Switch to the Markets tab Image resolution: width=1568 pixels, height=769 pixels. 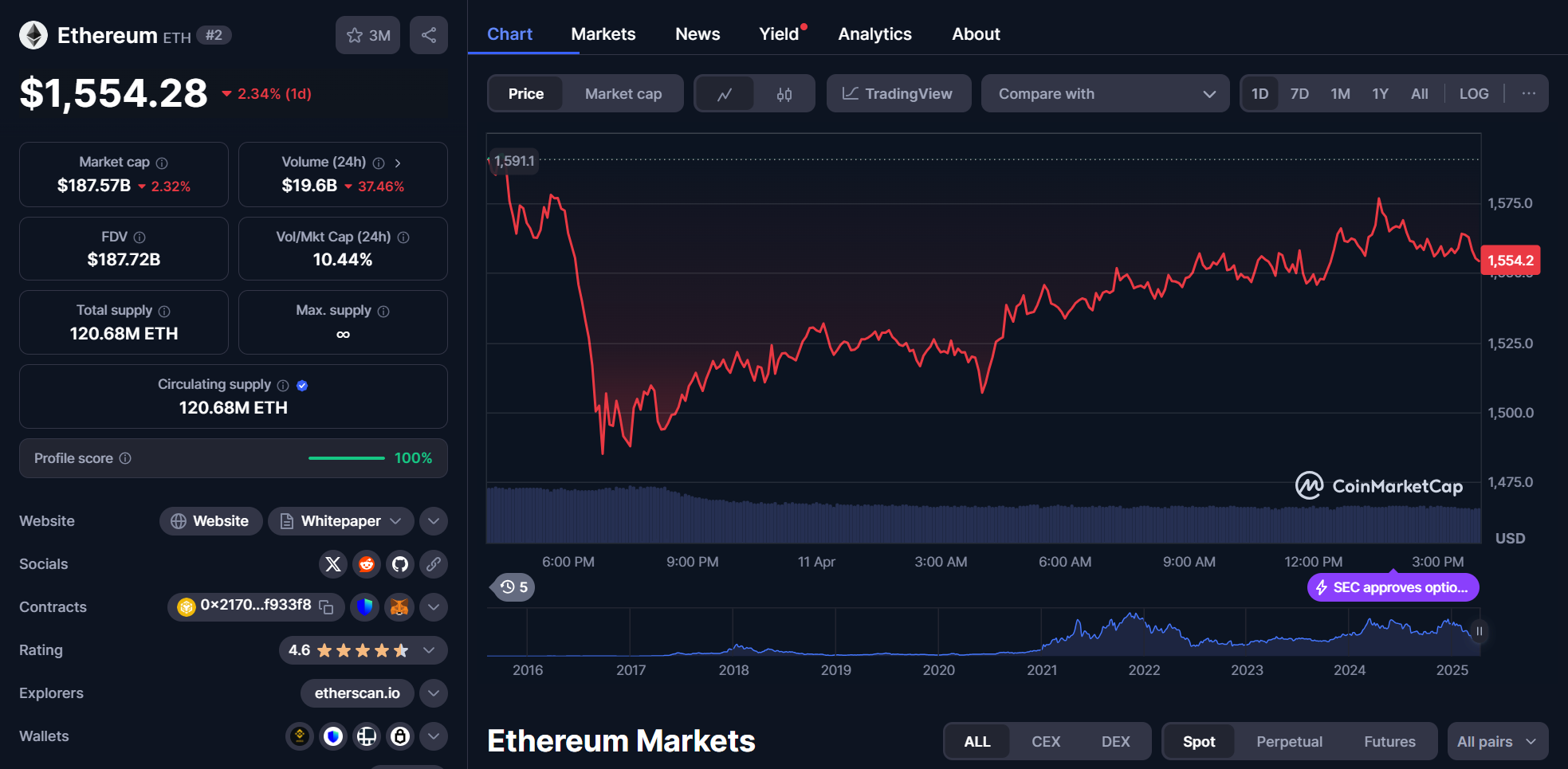[x=603, y=34]
